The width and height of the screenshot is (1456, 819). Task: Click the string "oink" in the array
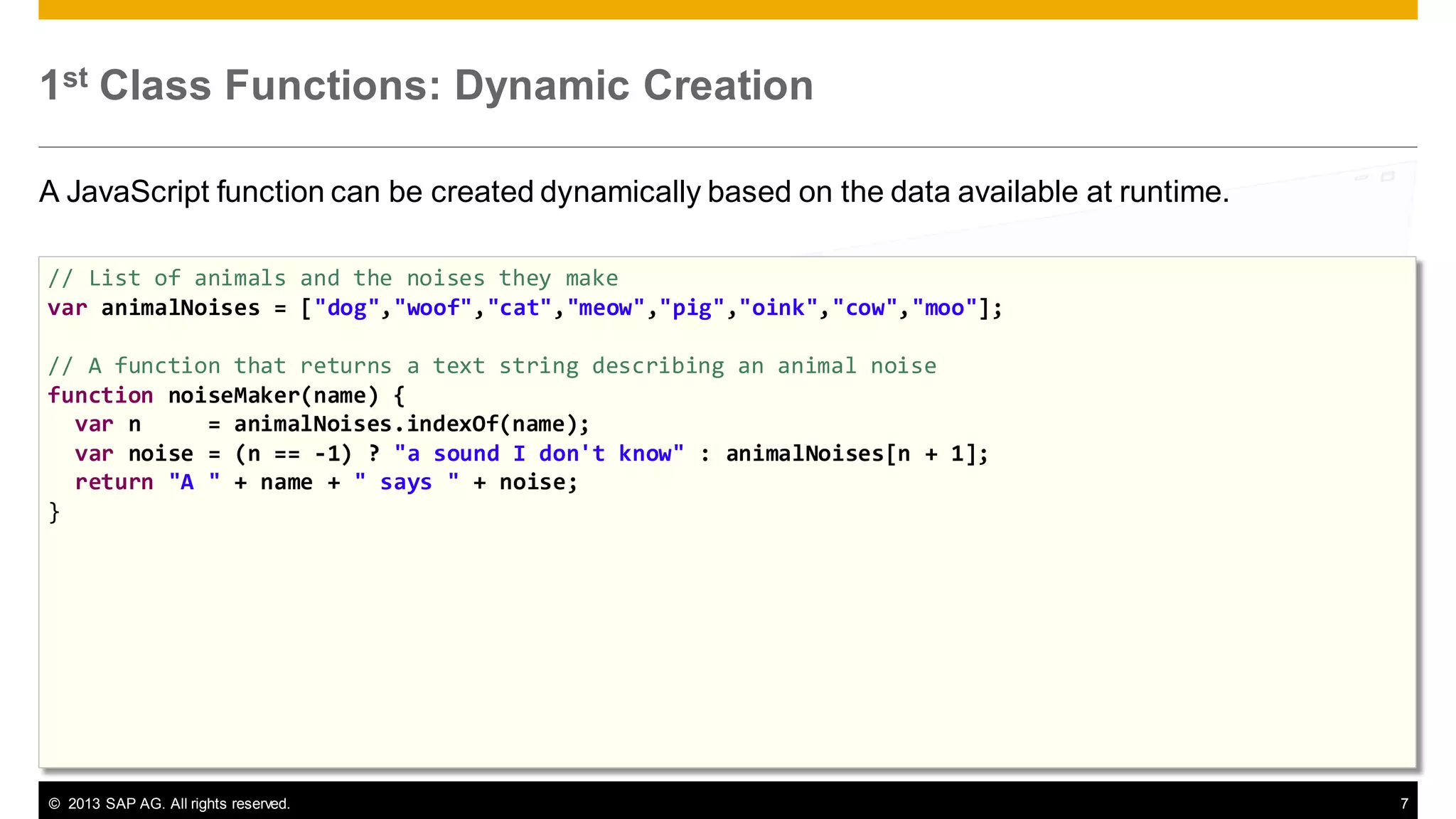point(778,308)
